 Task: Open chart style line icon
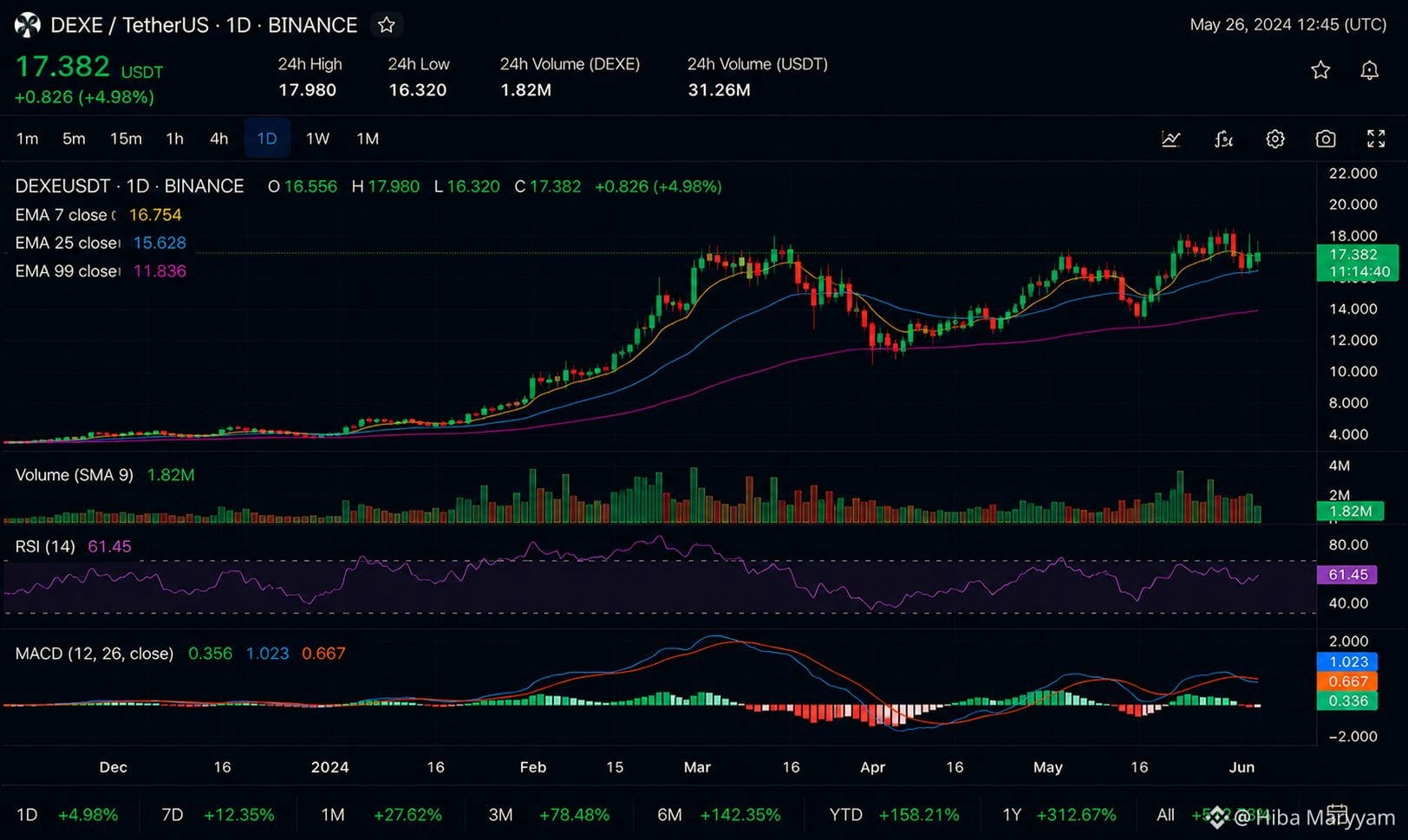pos(1170,139)
